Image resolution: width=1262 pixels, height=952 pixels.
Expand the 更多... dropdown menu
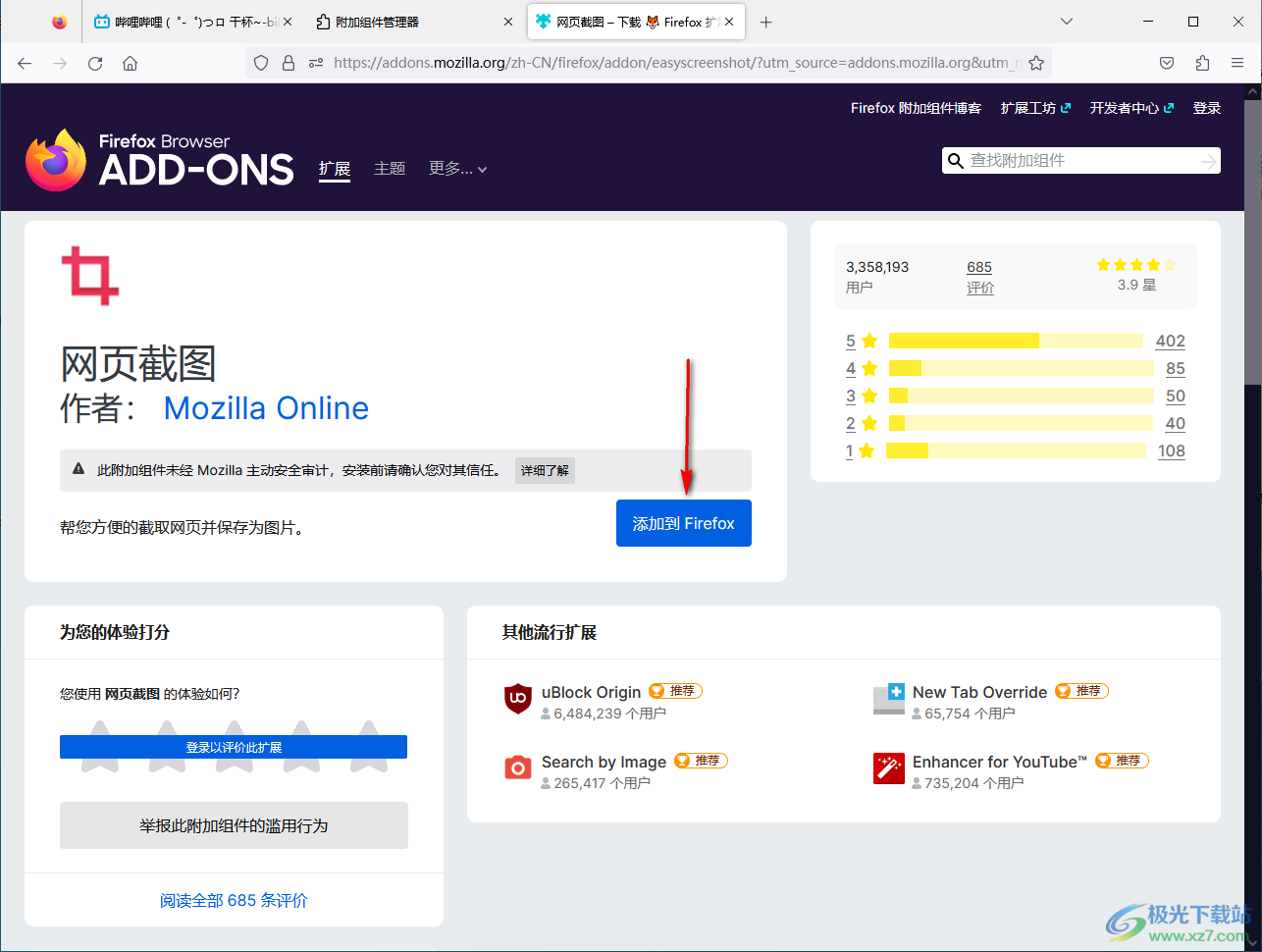pos(457,169)
